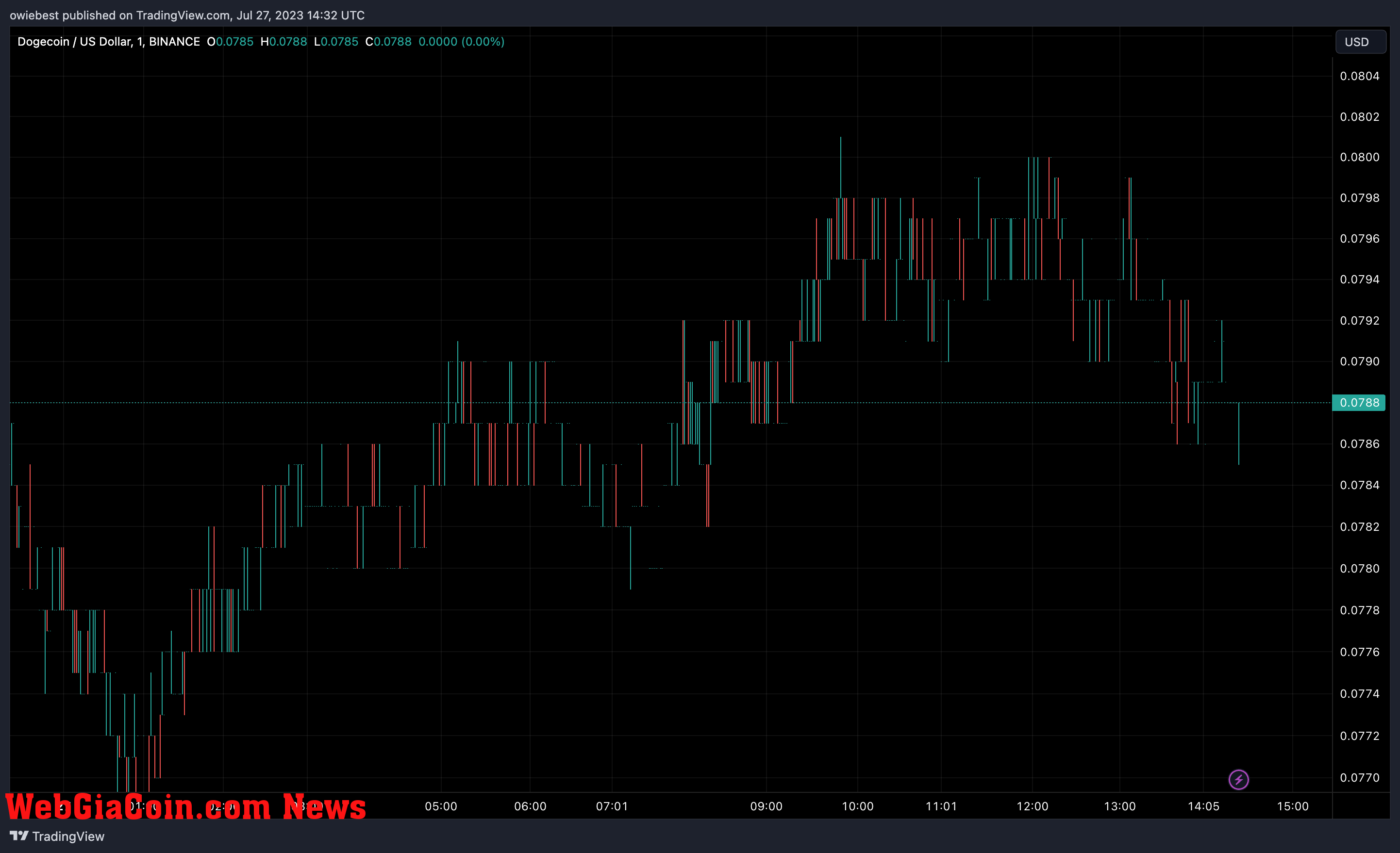Click the 13:00 time axis label
1400x853 pixels.
coord(1119,806)
